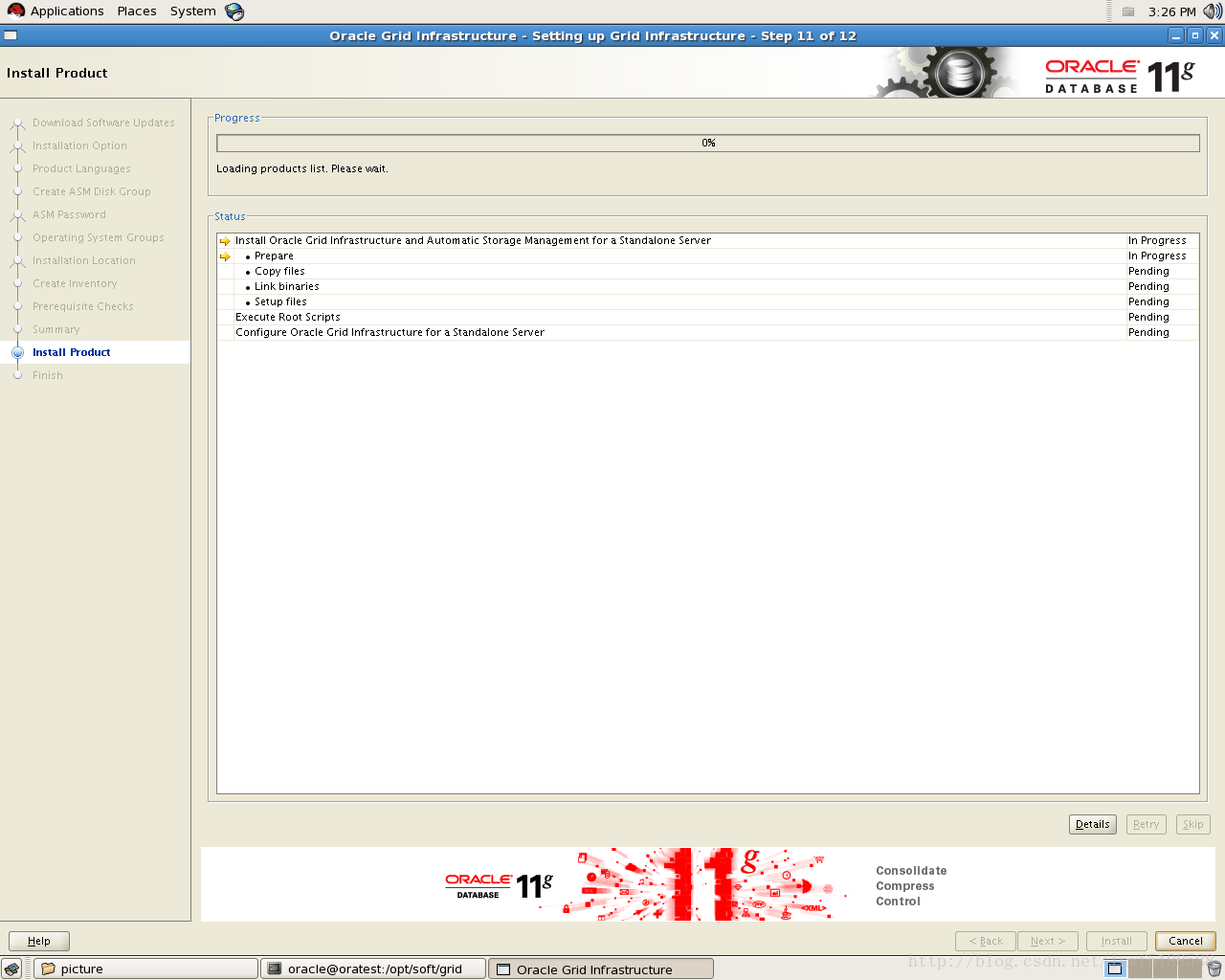Viewport: 1225px width, 980px height.
Task: Launch the web browser globe icon
Action: click(x=234, y=11)
